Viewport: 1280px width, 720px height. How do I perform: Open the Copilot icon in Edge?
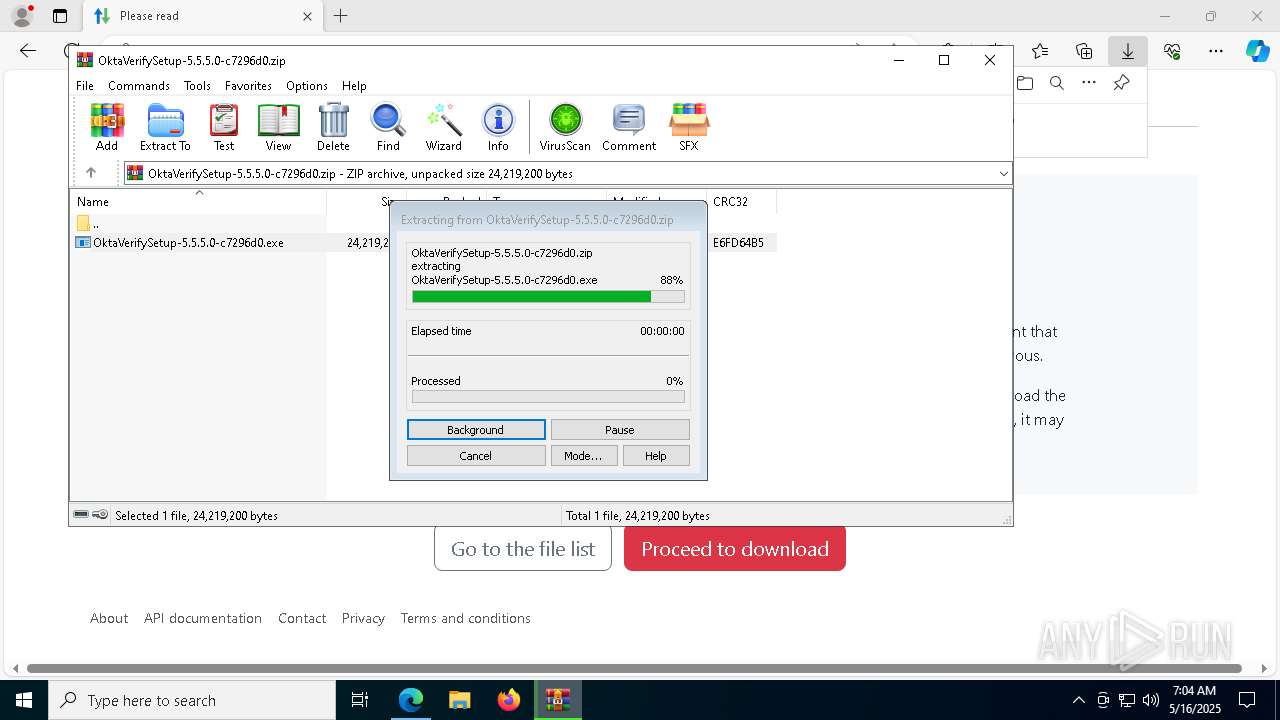(1257, 51)
